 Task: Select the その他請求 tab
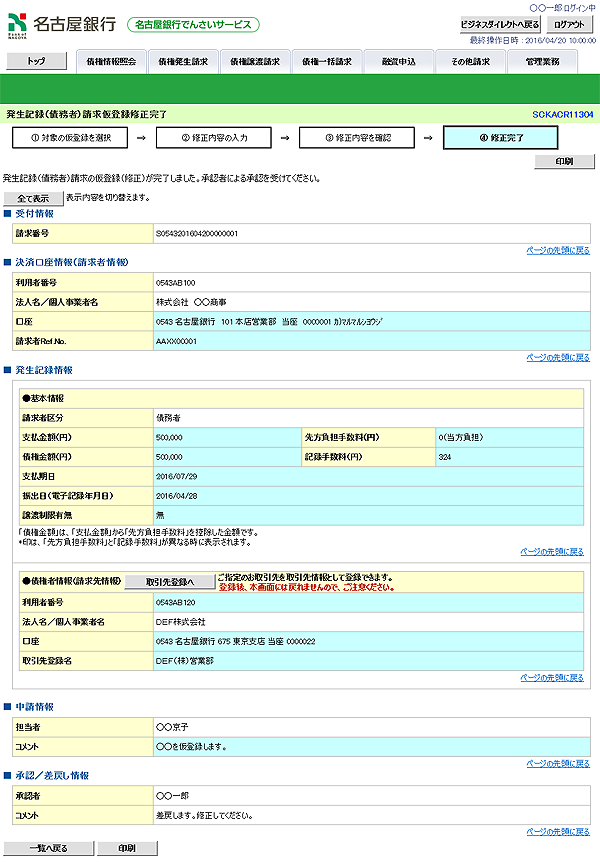[471, 62]
